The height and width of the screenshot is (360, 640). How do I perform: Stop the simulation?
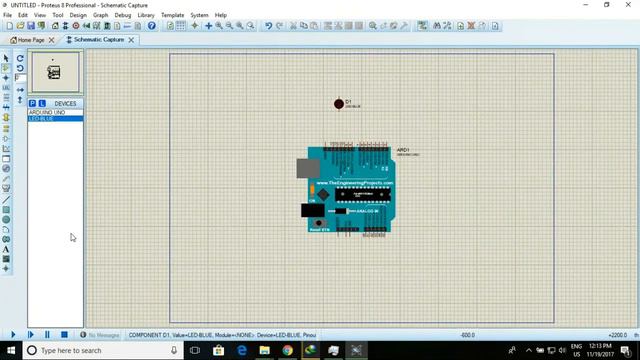click(64, 335)
